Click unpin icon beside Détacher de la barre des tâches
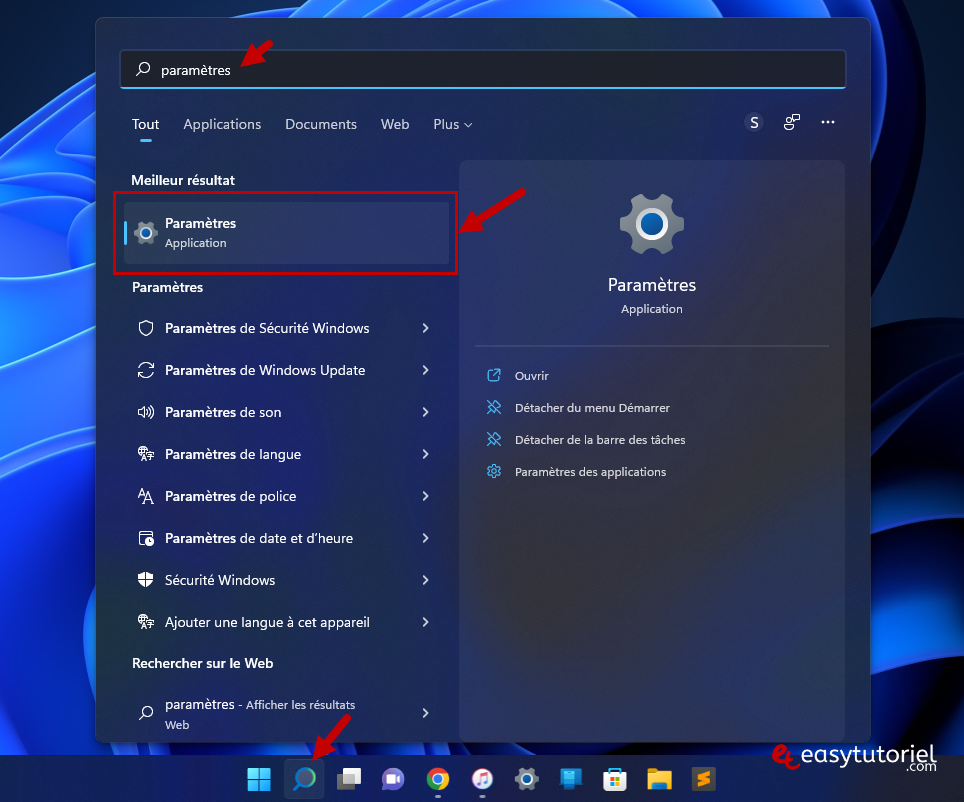The image size is (964, 802). pos(494,439)
